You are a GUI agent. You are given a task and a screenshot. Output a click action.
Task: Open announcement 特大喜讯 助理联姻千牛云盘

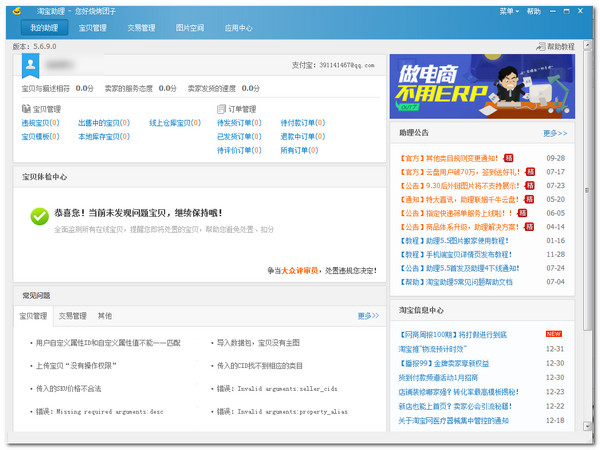coord(459,199)
